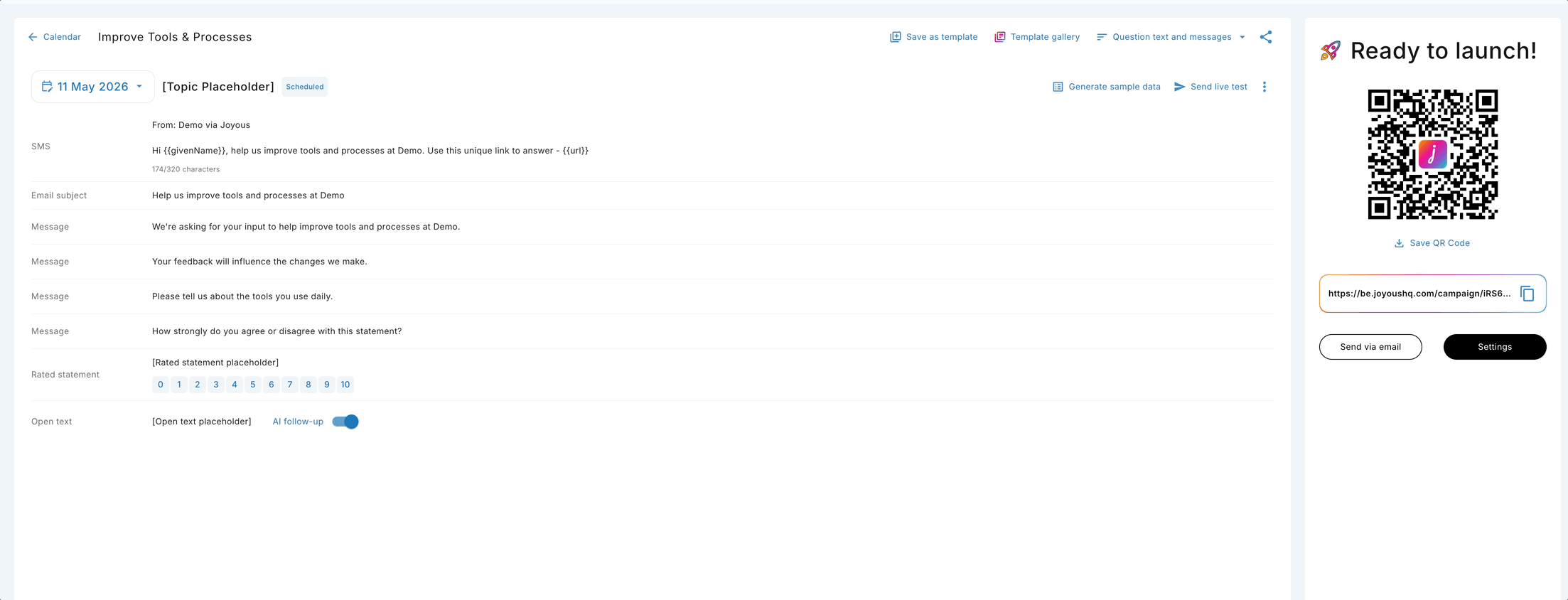The image size is (1568, 600).
Task: Click the message about tools you use daily
Action: (x=242, y=296)
